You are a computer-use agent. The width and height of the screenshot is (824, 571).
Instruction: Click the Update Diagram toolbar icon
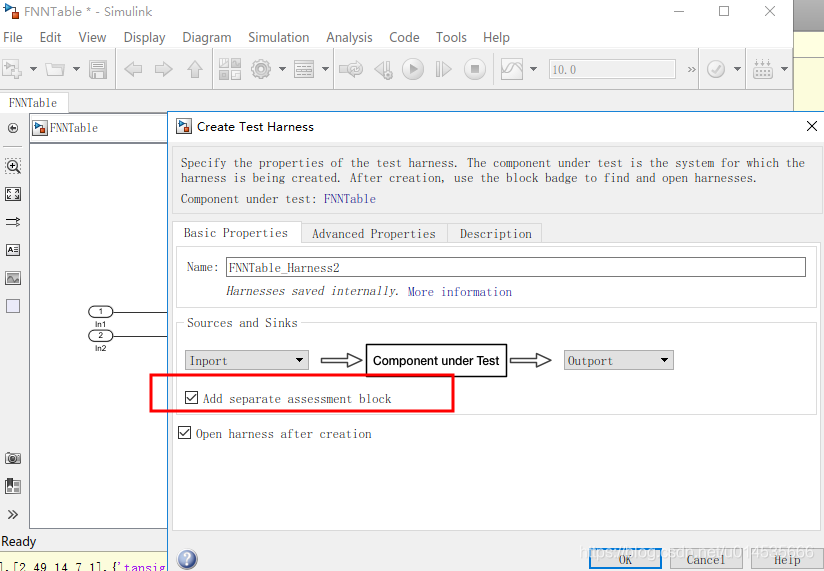pos(351,69)
